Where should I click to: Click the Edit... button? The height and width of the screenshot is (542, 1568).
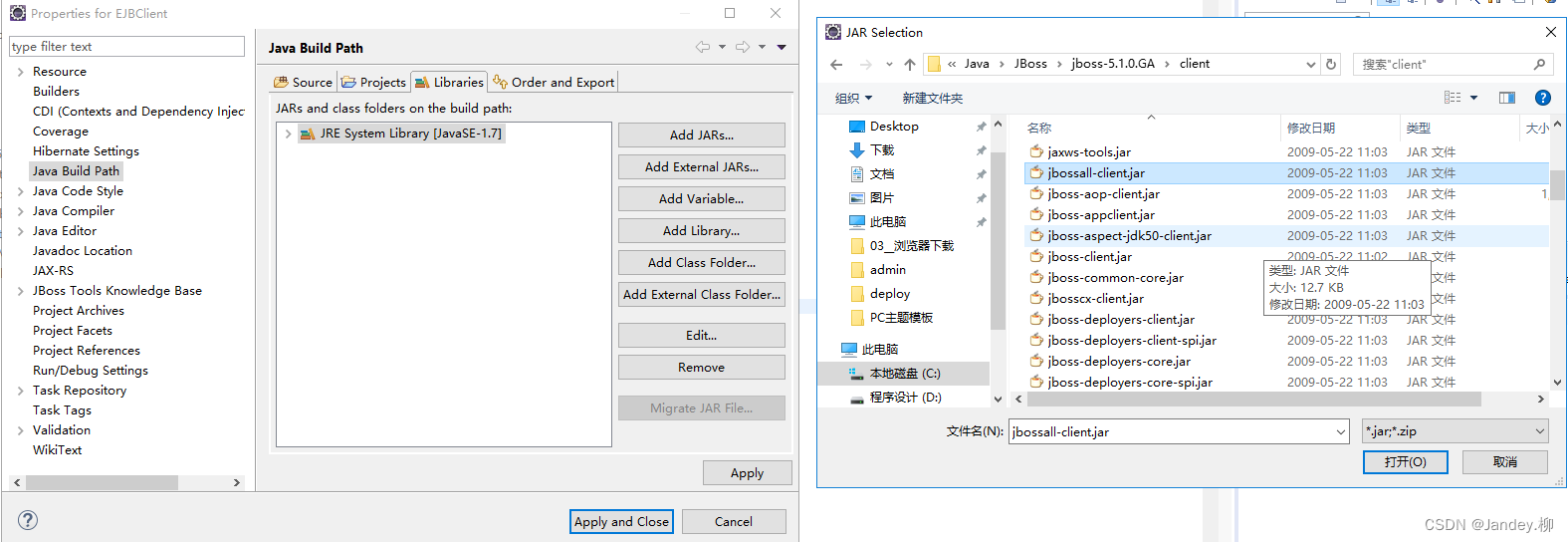click(x=701, y=335)
